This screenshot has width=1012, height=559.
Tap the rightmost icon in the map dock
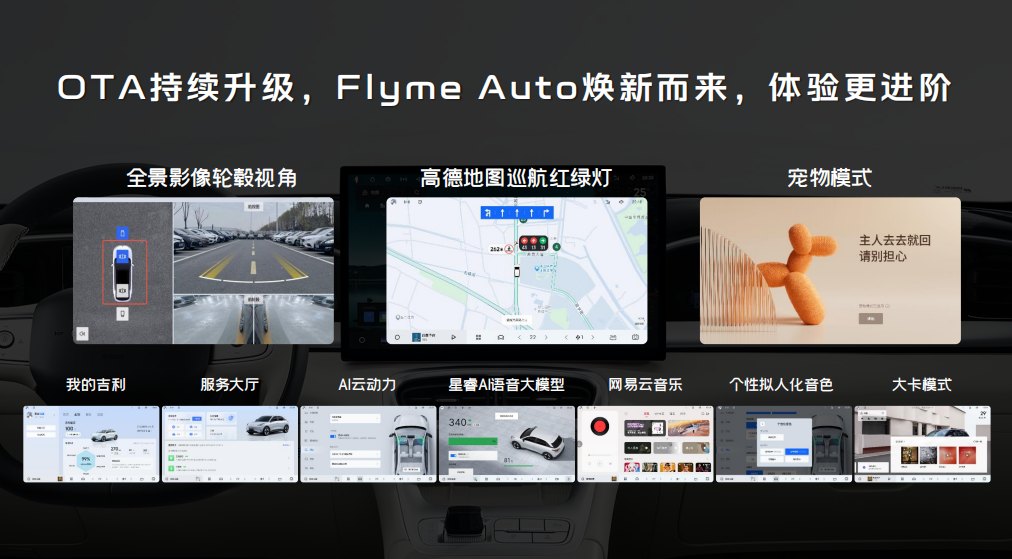[x=635, y=337]
